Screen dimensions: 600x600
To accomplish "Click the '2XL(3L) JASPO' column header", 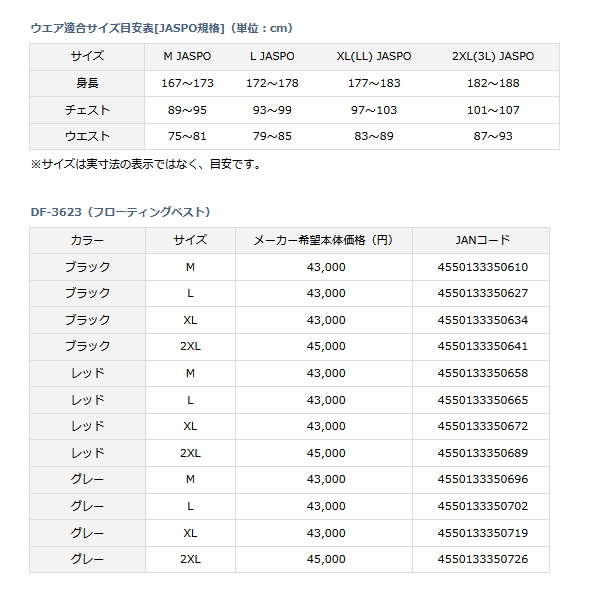I will (493, 56).
